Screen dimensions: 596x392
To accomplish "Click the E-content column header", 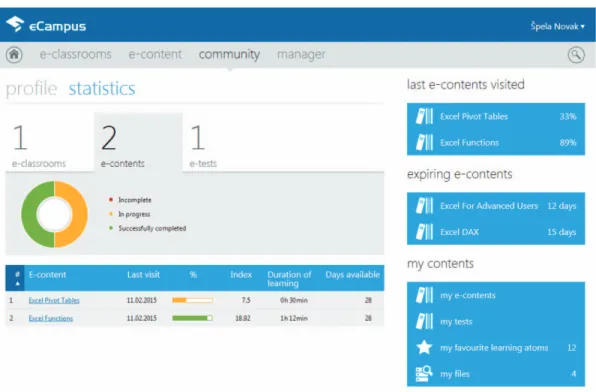I will point(48,275).
